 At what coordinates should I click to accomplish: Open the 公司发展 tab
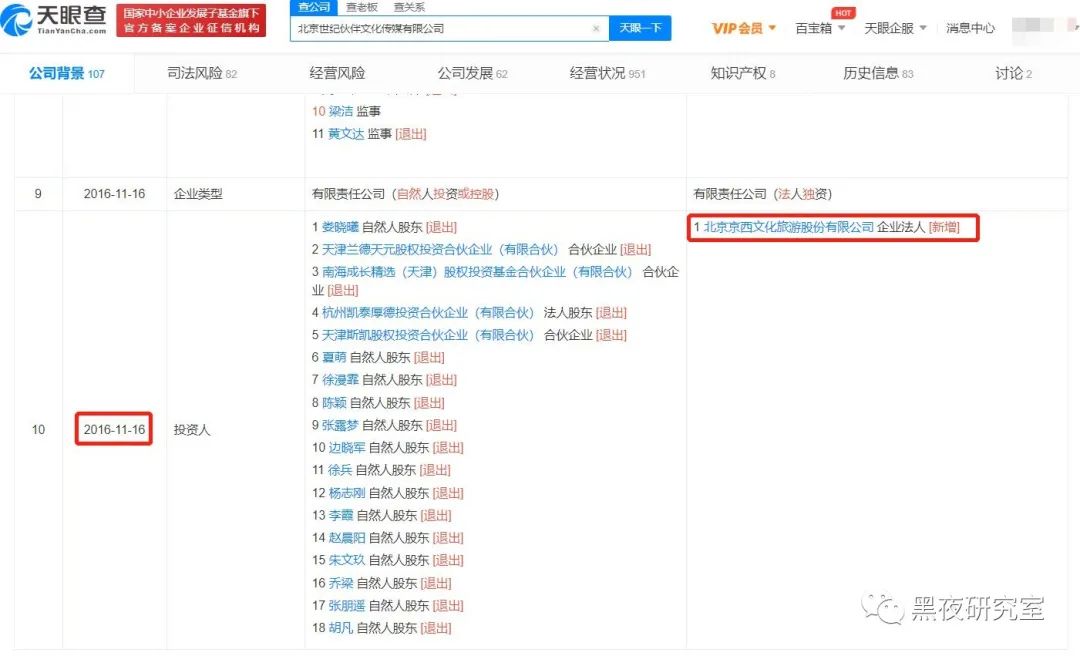pyautogui.click(x=472, y=73)
